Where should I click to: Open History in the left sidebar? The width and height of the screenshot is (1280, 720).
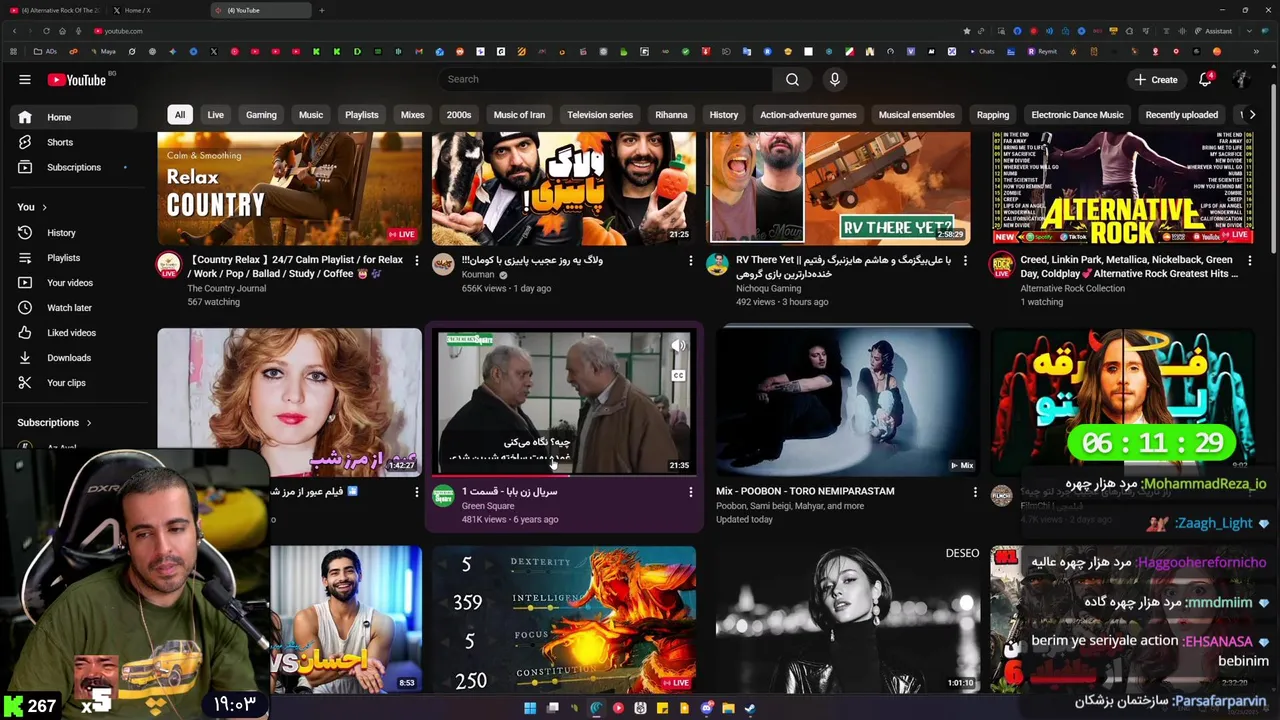point(74,233)
